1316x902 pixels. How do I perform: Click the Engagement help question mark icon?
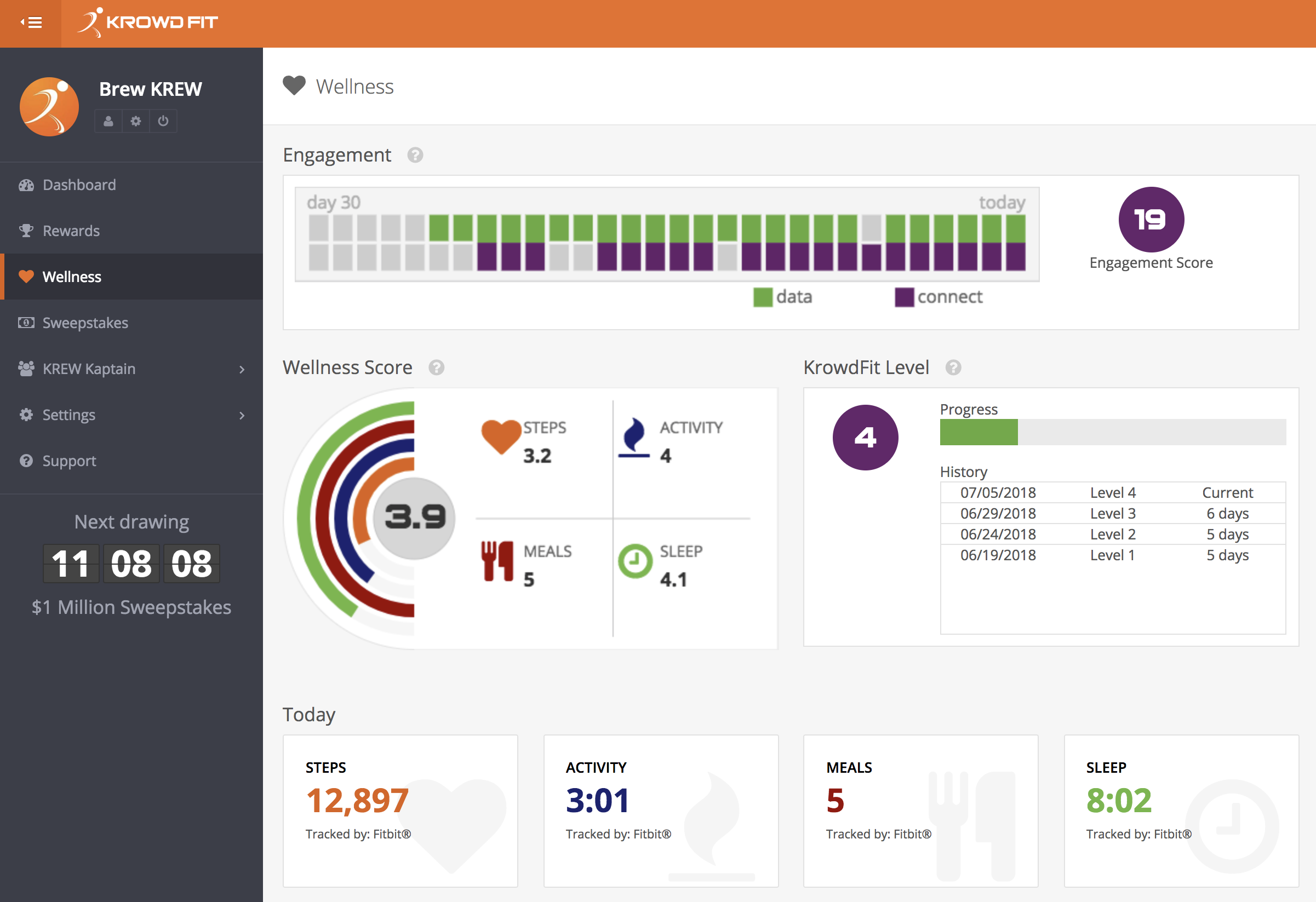[415, 155]
